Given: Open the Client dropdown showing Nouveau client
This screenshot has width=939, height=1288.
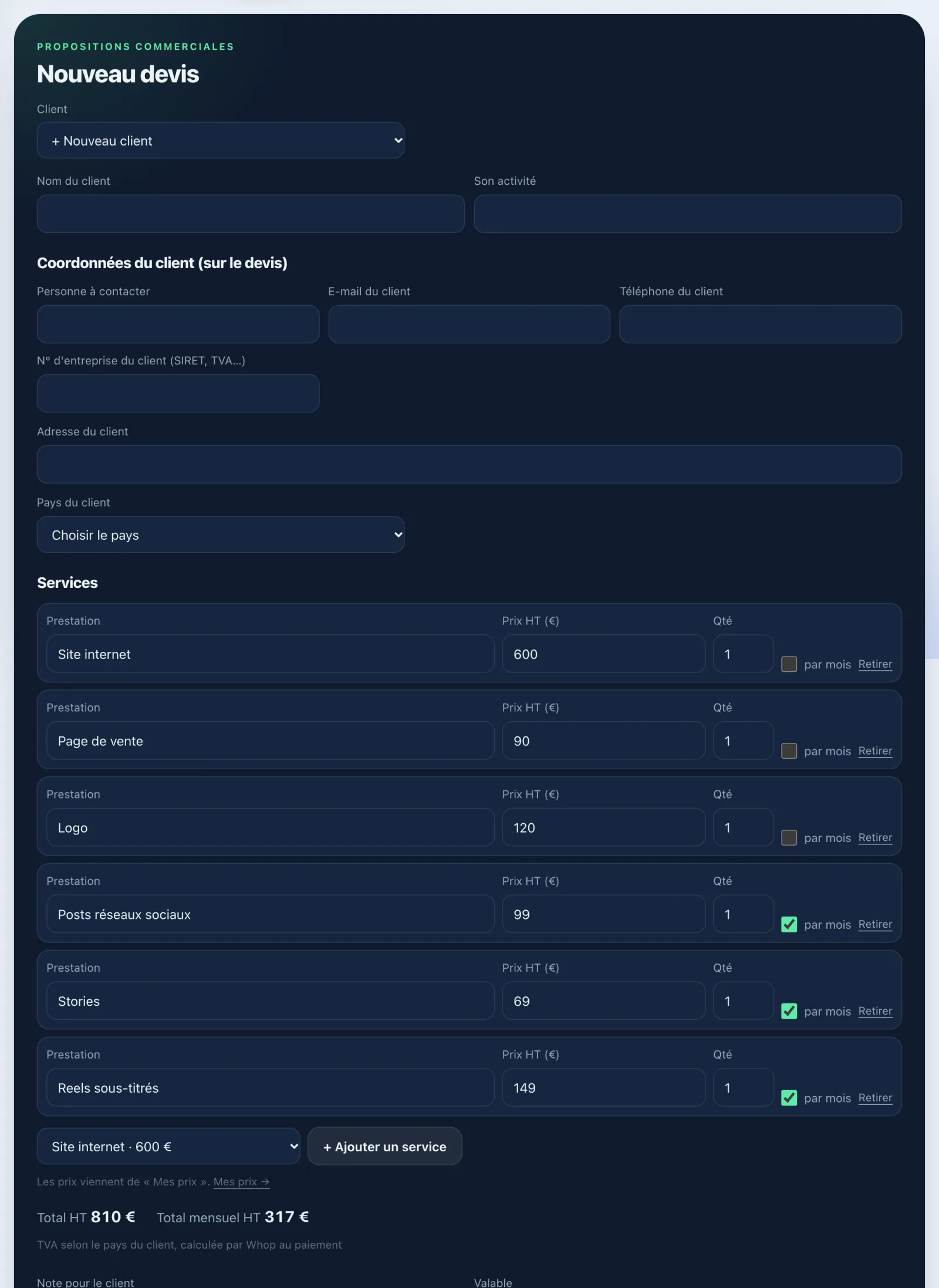Looking at the screenshot, I should 221,140.
